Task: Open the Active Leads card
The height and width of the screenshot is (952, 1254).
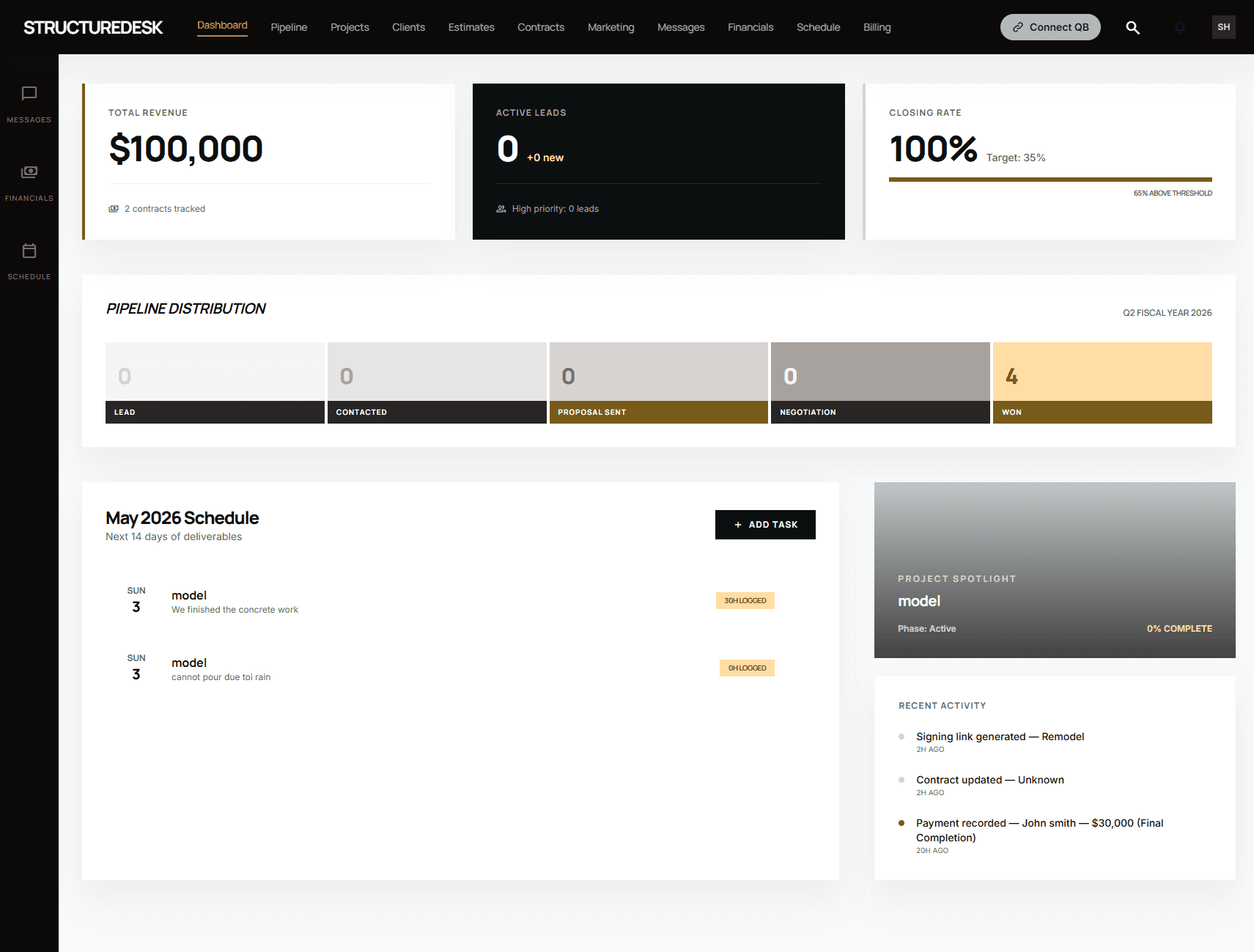Action: [659, 161]
